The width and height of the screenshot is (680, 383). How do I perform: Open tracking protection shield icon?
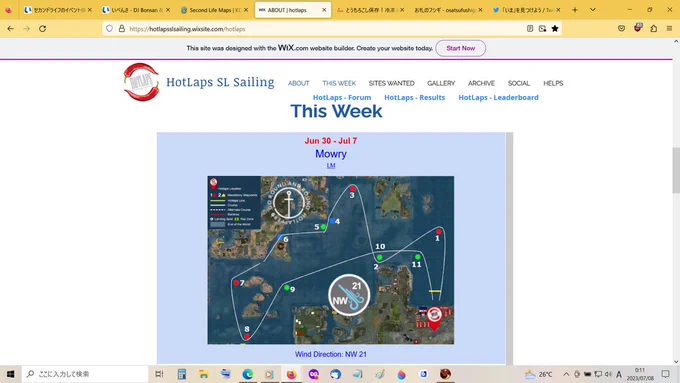point(109,29)
